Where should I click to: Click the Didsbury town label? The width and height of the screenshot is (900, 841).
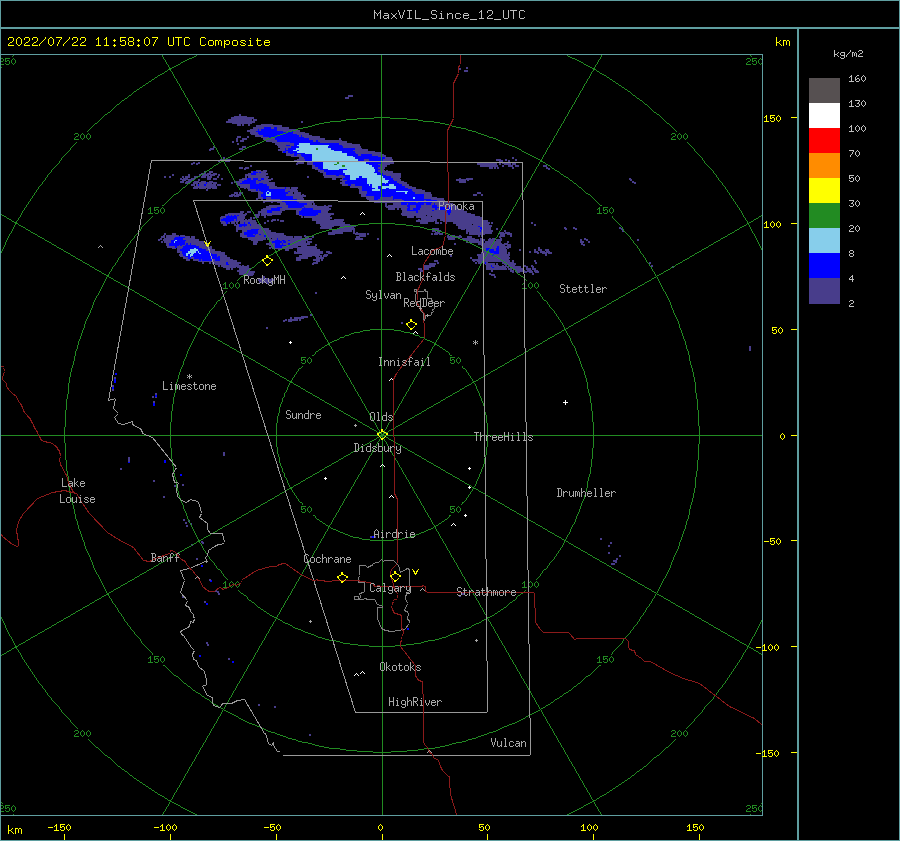point(377,448)
